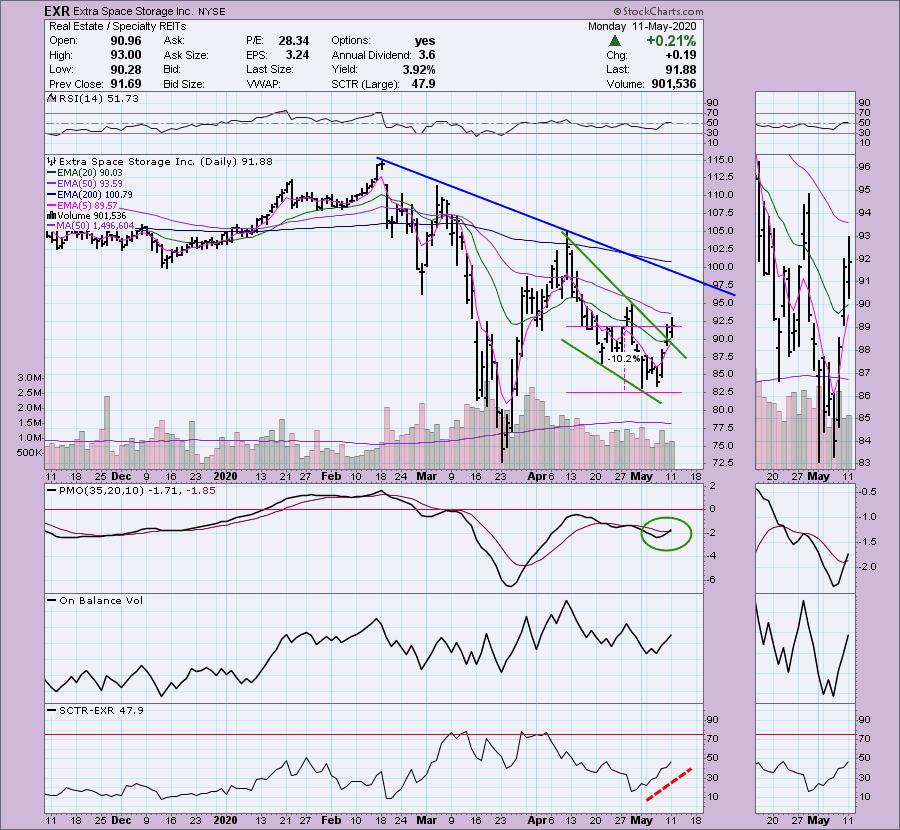The width and height of the screenshot is (900, 830).
Task: Click the StockCharts.com copyright label
Action: tap(658, 11)
